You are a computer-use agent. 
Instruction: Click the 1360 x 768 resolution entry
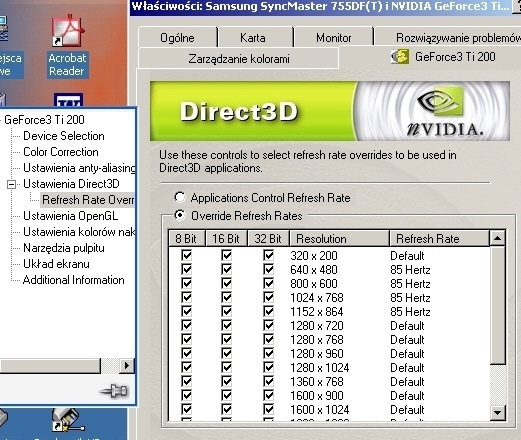pyautogui.click(x=317, y=381)
